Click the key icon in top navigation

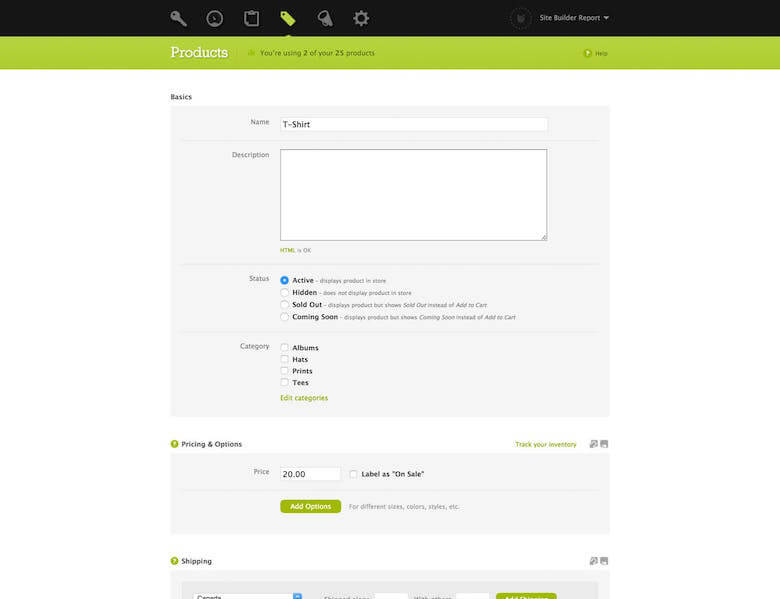179,18
